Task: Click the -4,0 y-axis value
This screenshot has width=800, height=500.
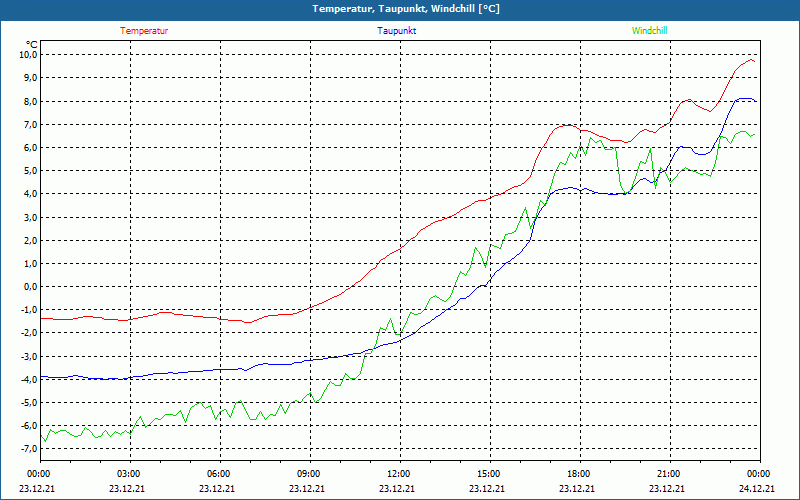Action: (x=29, y=379)
